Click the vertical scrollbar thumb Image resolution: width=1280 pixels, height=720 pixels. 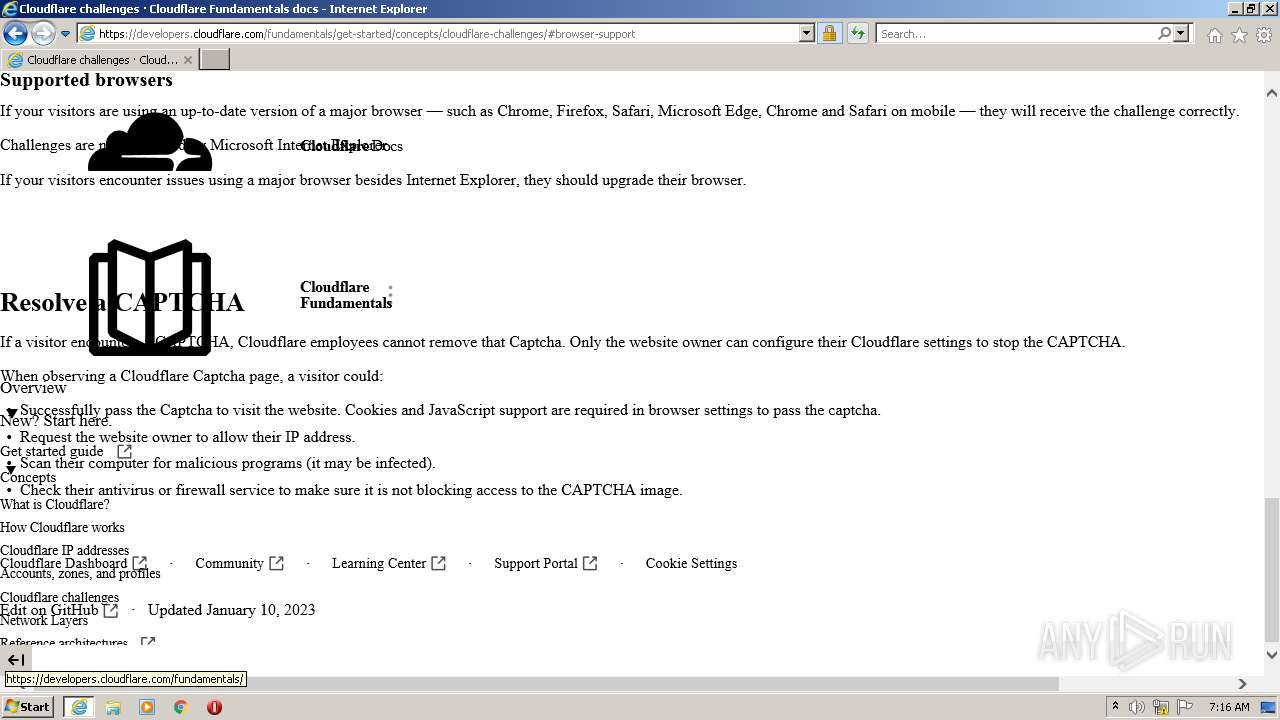pyautogui.click(x=1271, y=570)
